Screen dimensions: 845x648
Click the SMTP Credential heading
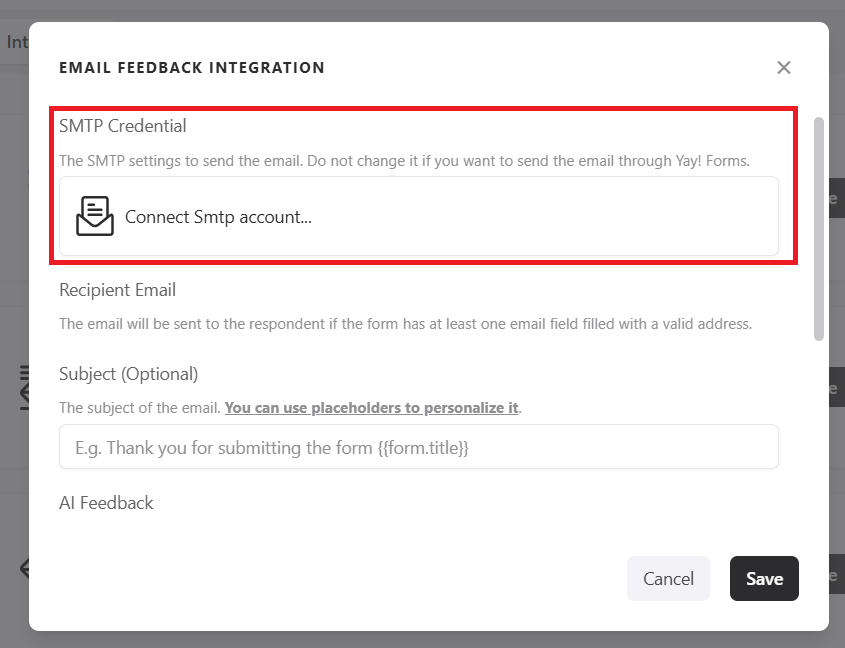(123, 126)
